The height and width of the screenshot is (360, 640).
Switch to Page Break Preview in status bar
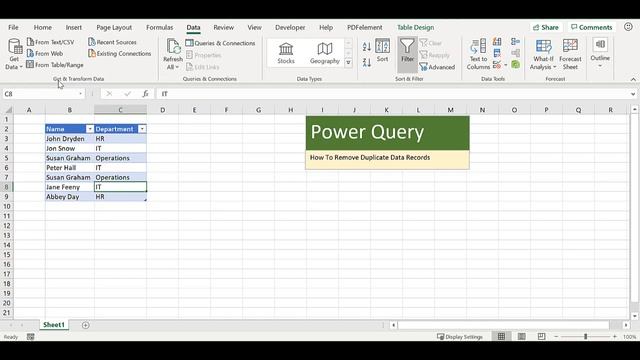[541, 337]
